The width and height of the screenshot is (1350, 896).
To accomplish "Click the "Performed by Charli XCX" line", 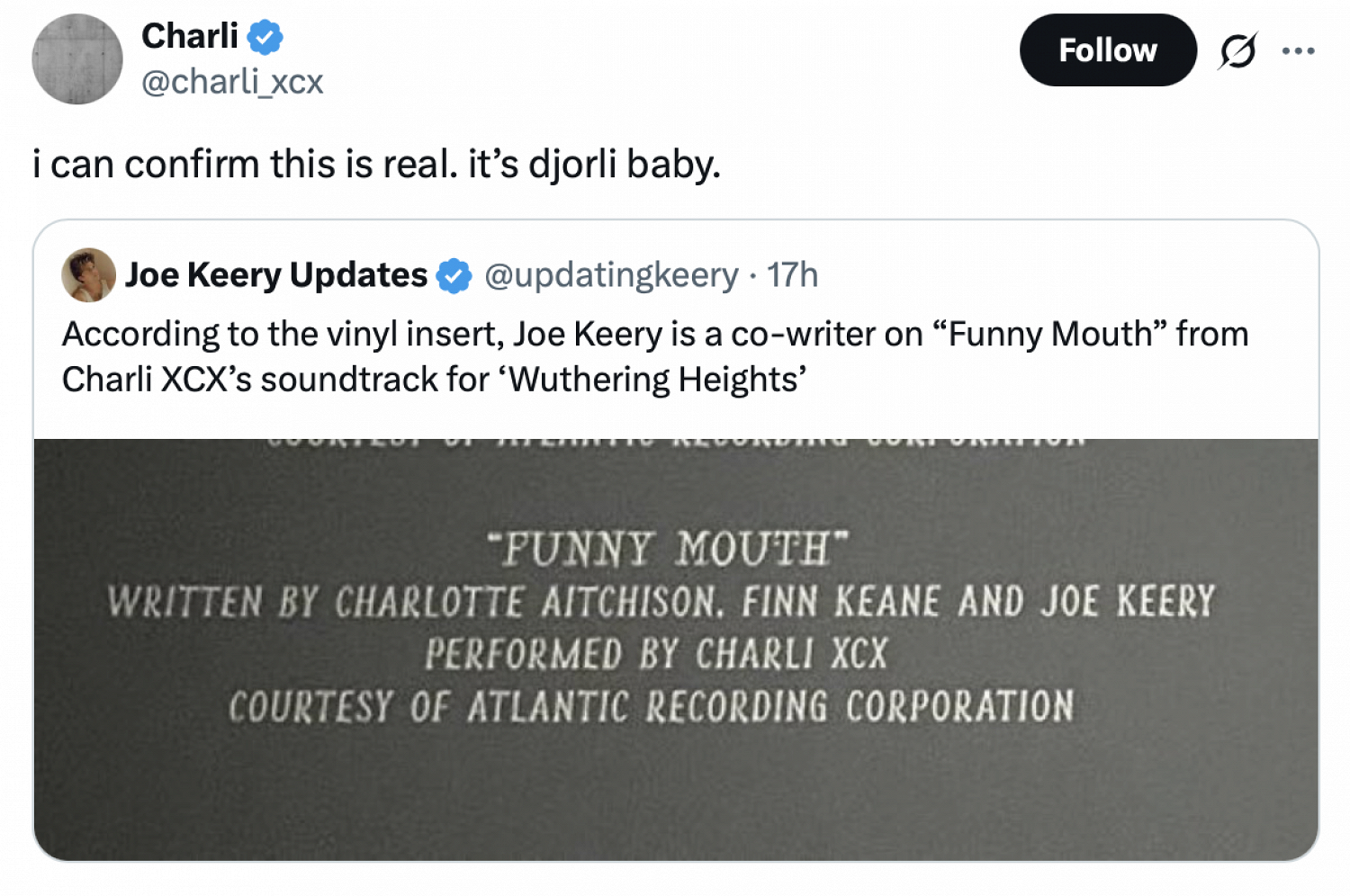I will pyautogui.click(x=656, y=654).
